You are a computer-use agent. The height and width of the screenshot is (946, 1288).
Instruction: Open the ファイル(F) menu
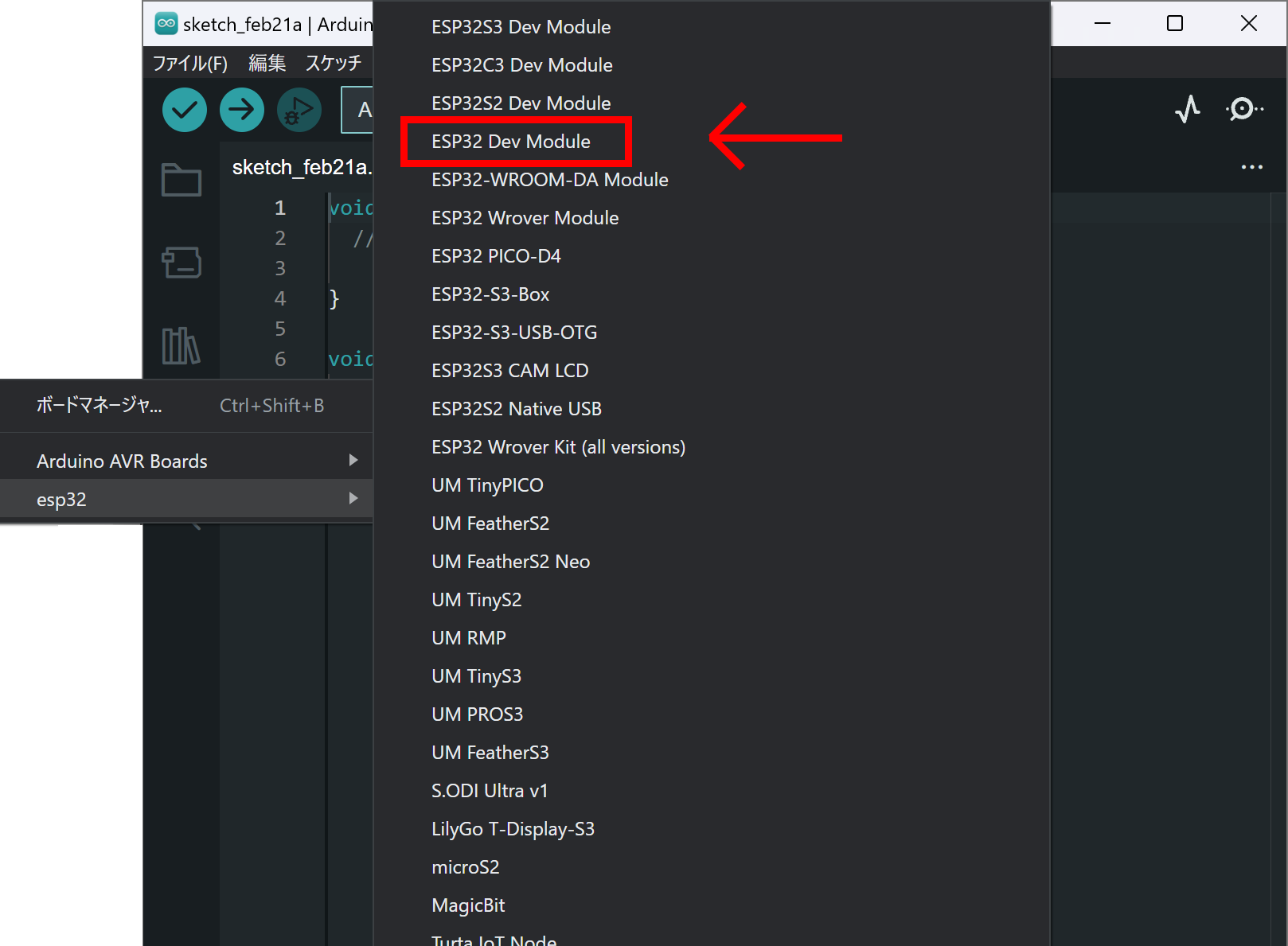pyautogui.click(x=189, y=64)
